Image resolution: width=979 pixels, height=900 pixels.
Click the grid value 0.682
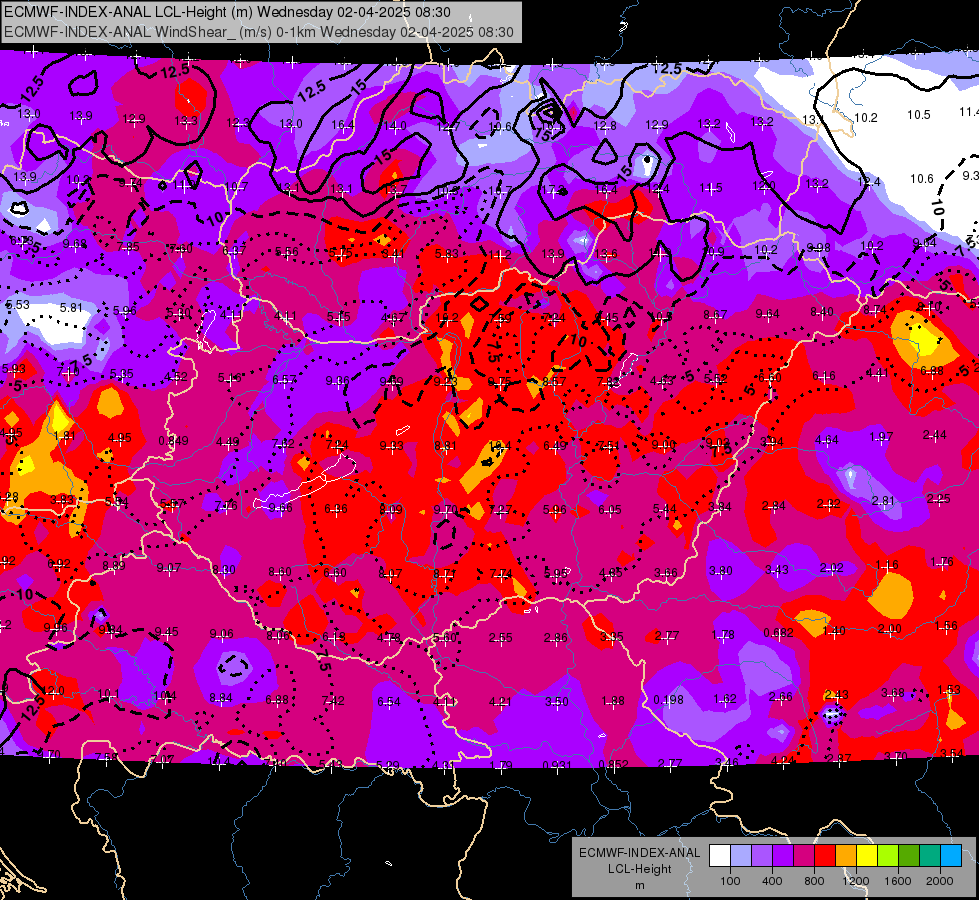779,633
